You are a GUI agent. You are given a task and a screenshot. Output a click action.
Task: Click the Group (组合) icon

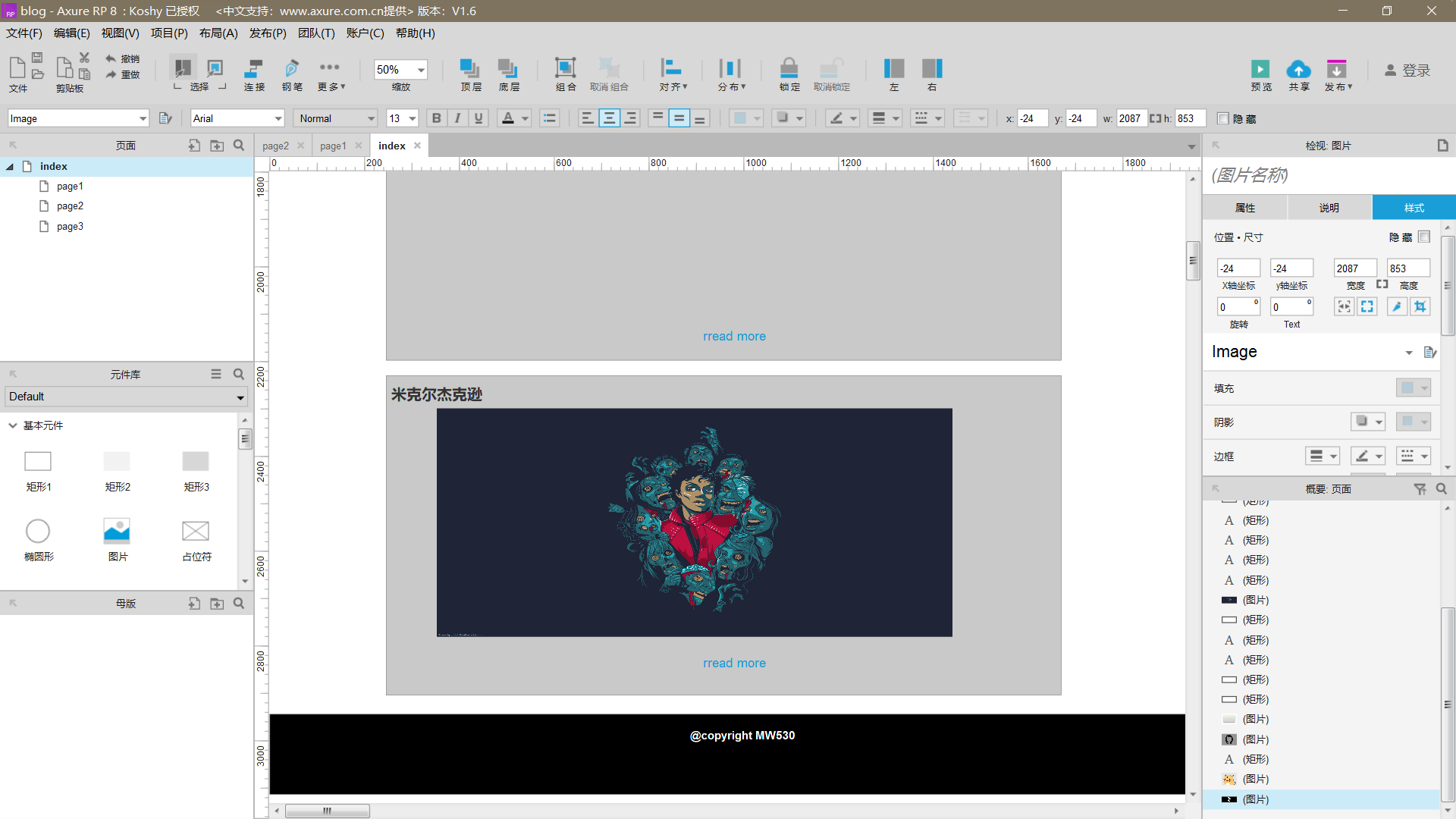[x=565, y=68]
